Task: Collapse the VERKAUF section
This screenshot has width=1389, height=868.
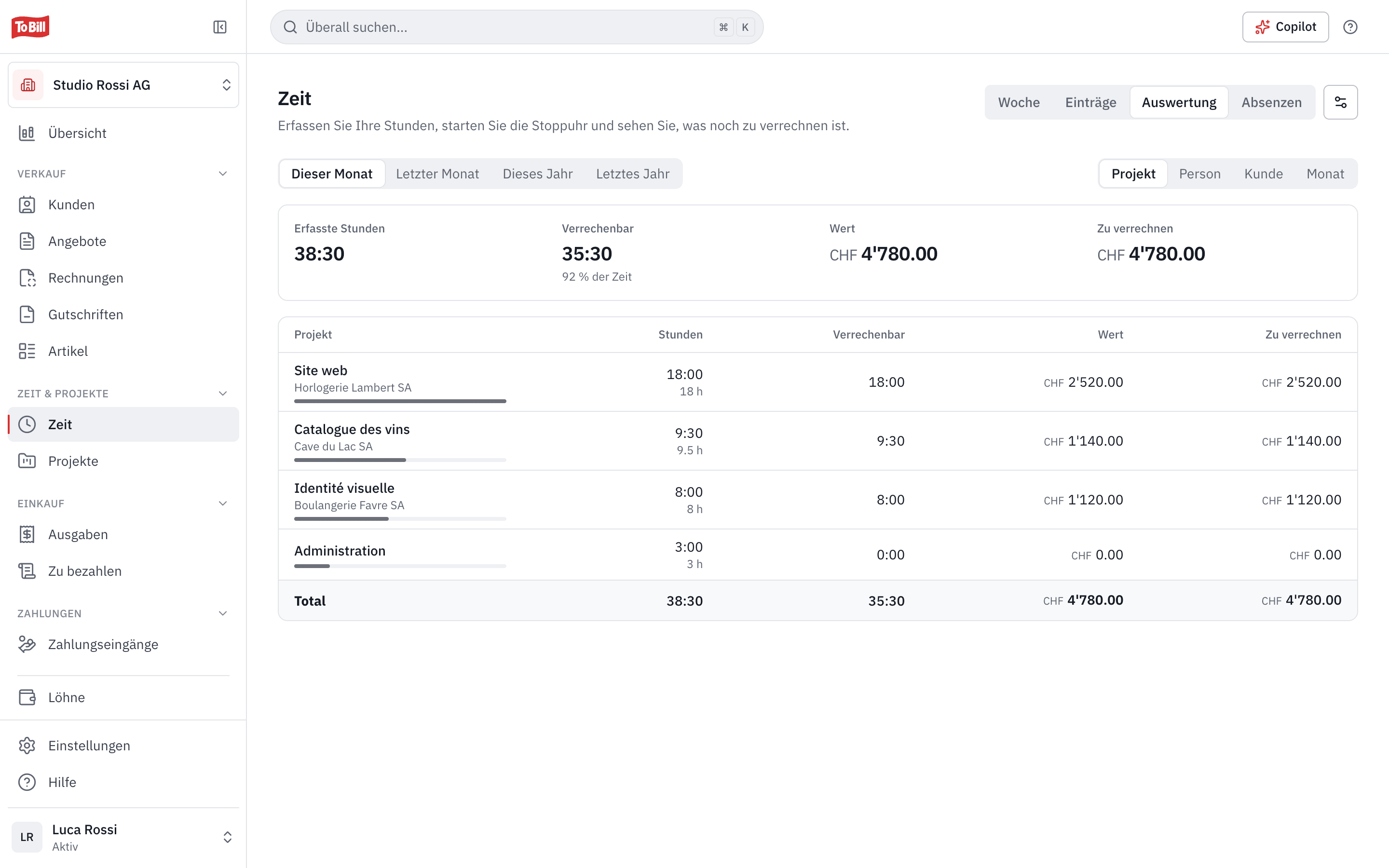Action: click(x=223, y=174)
